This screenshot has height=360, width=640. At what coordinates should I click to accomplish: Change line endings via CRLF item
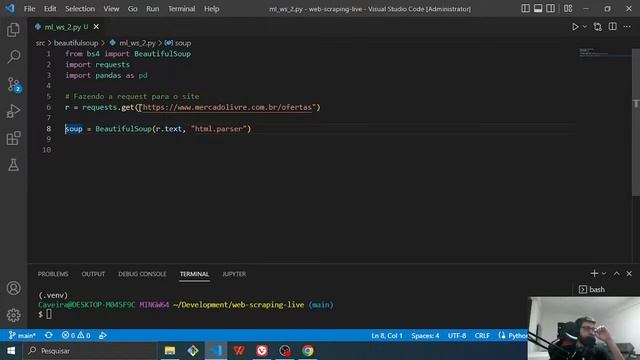pyautogui.click(x=482, y=336)
